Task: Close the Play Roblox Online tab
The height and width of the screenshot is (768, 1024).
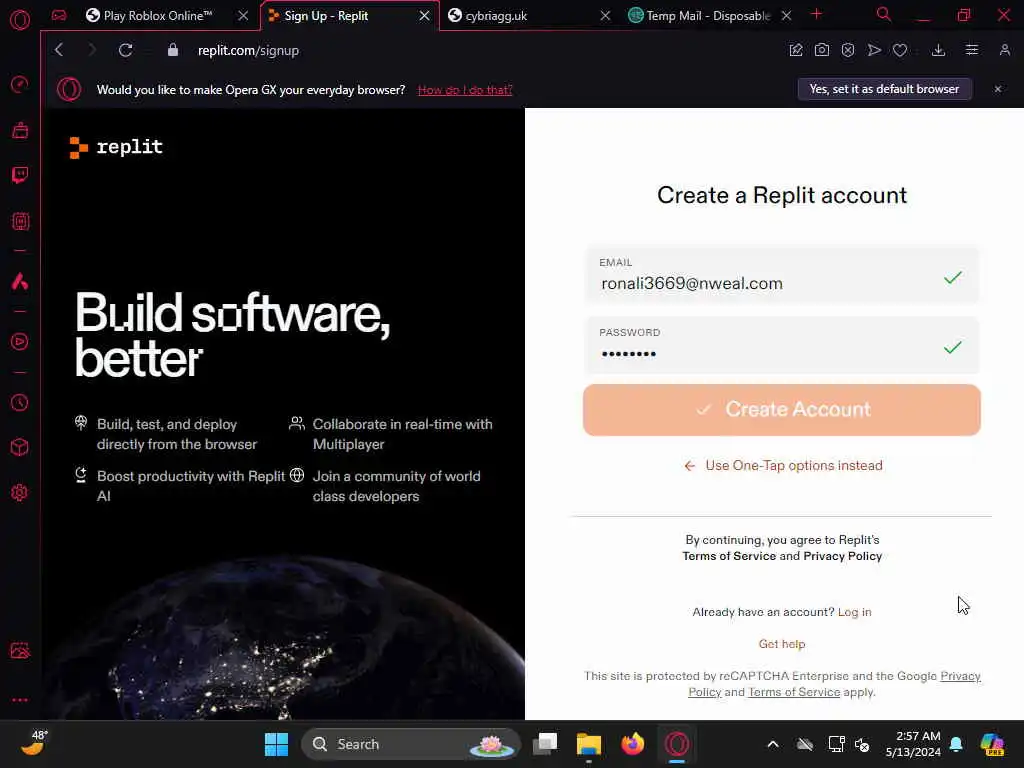Action: (243, 16)
